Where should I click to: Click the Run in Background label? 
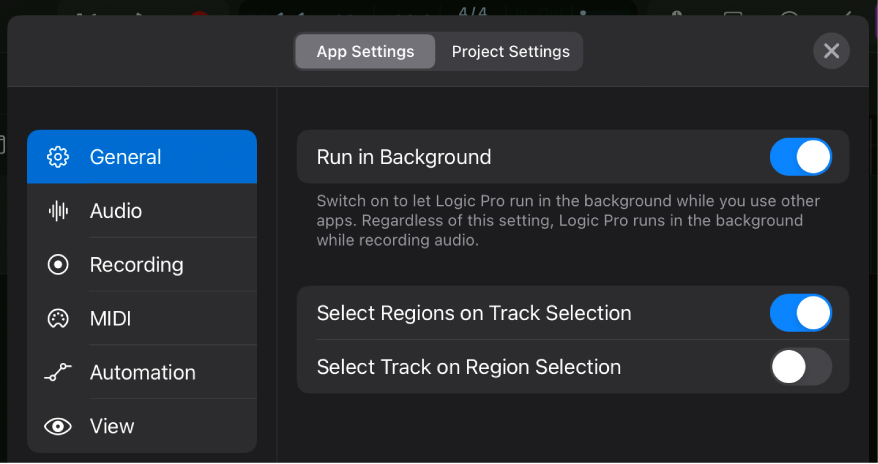pyautogui.click(x=404, y=157)
